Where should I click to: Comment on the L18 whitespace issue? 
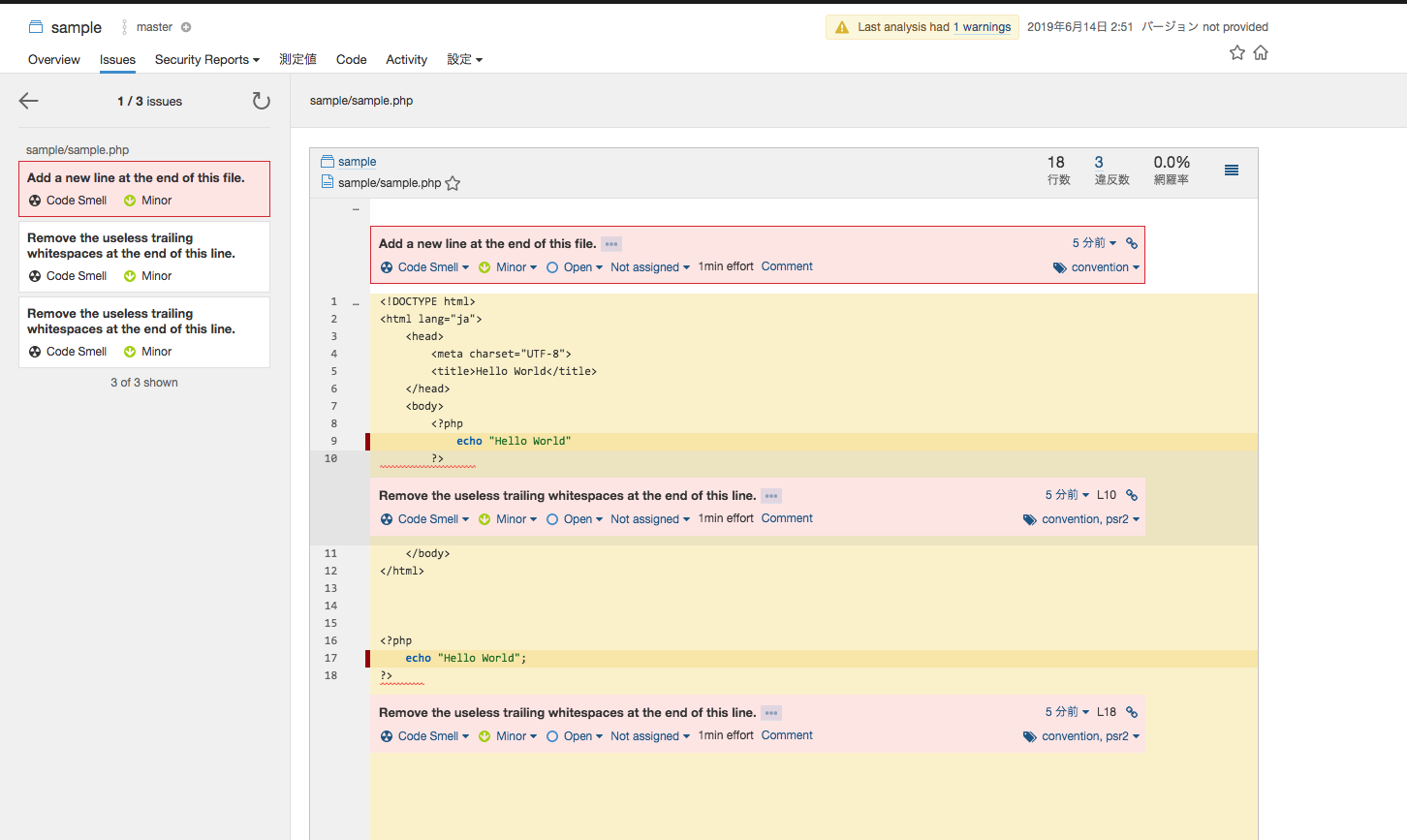[x=787, y=735]
